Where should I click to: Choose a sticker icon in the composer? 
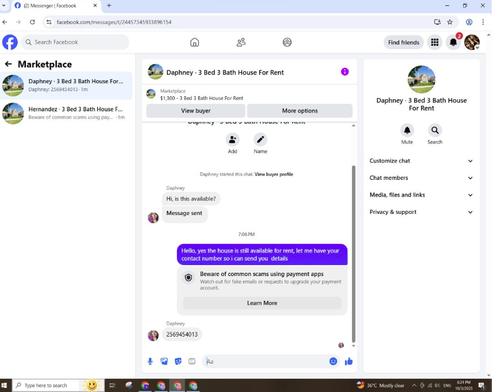[178, 361]
